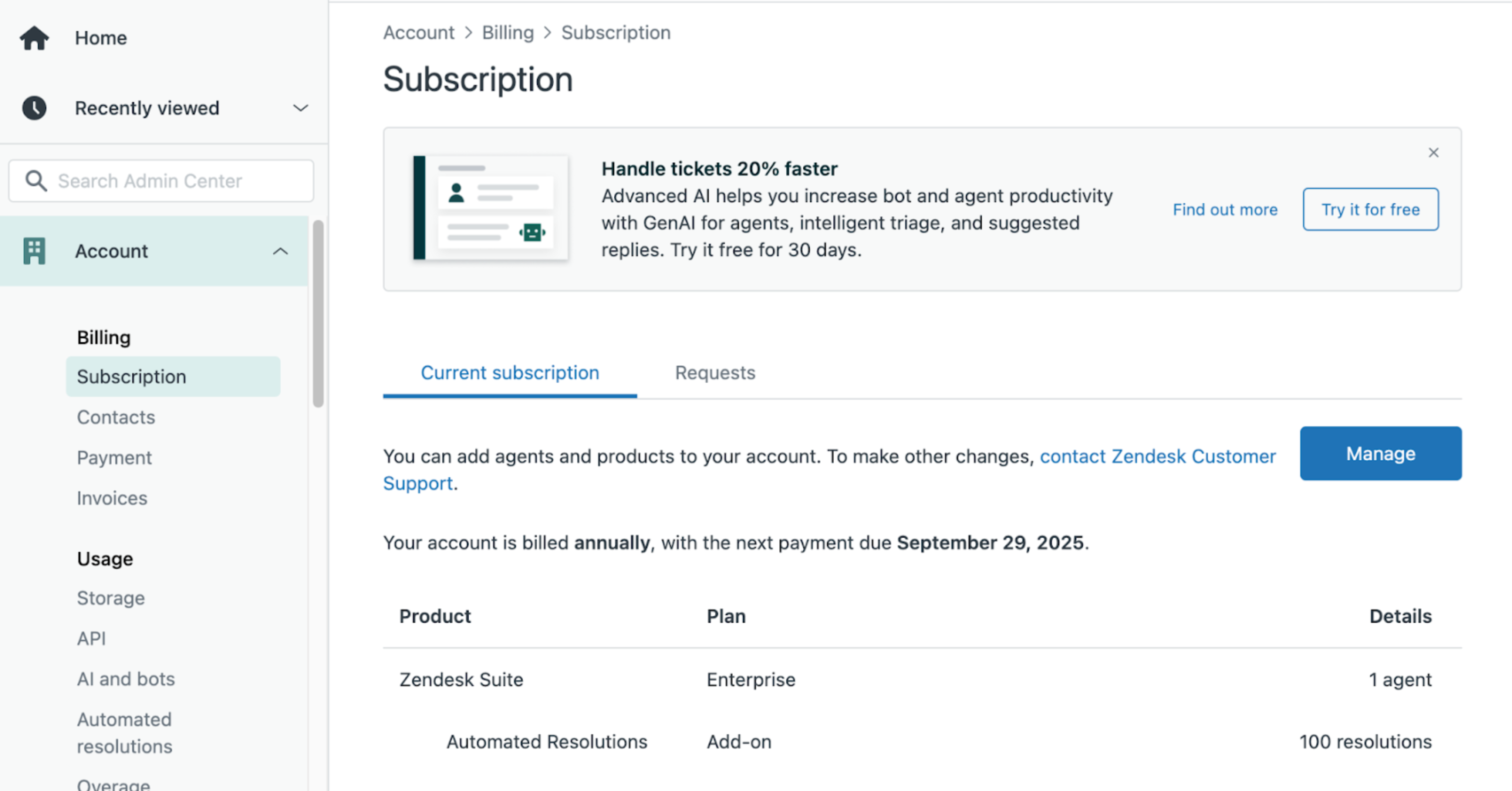
Task: Click the Try it for free button
Action: pos(1370,209)
